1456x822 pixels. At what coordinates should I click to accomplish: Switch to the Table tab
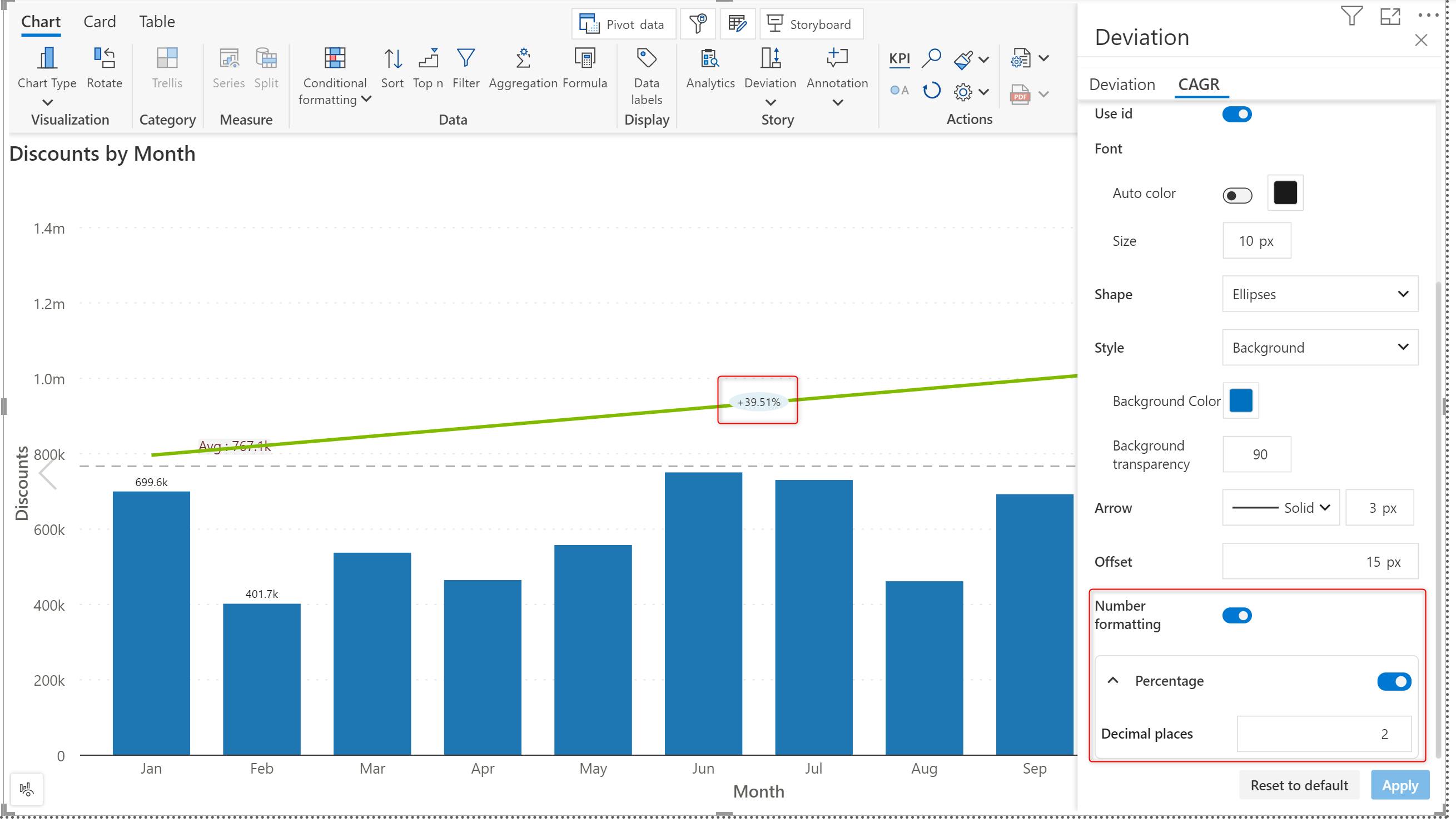(157, 22)
